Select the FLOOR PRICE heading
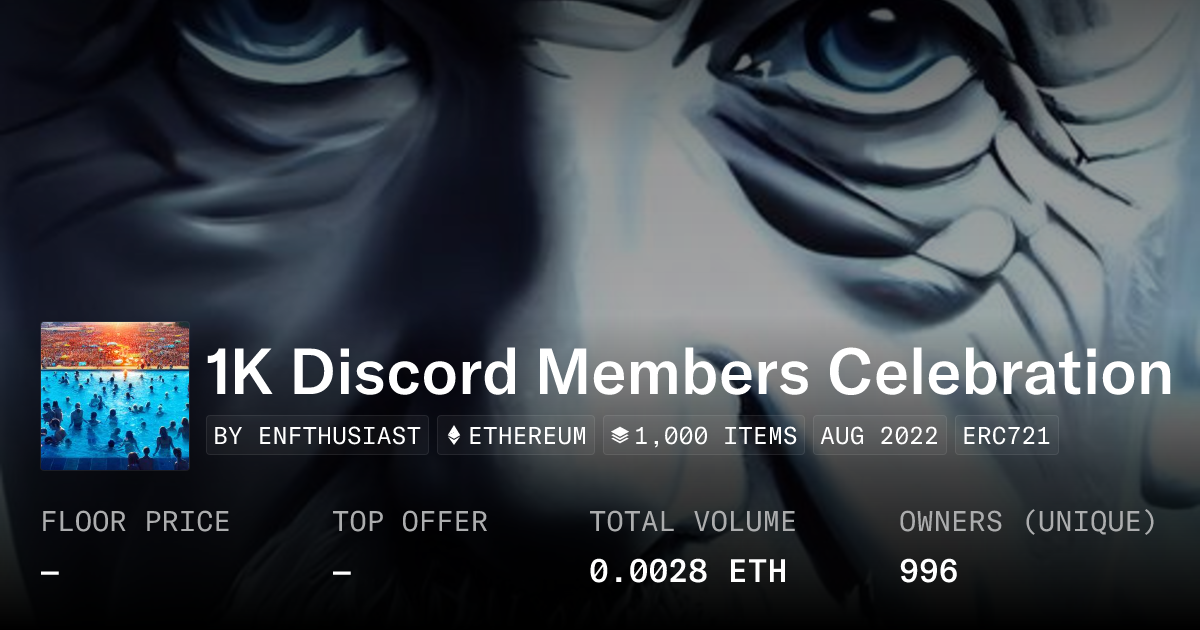 (x=135, y=522)
